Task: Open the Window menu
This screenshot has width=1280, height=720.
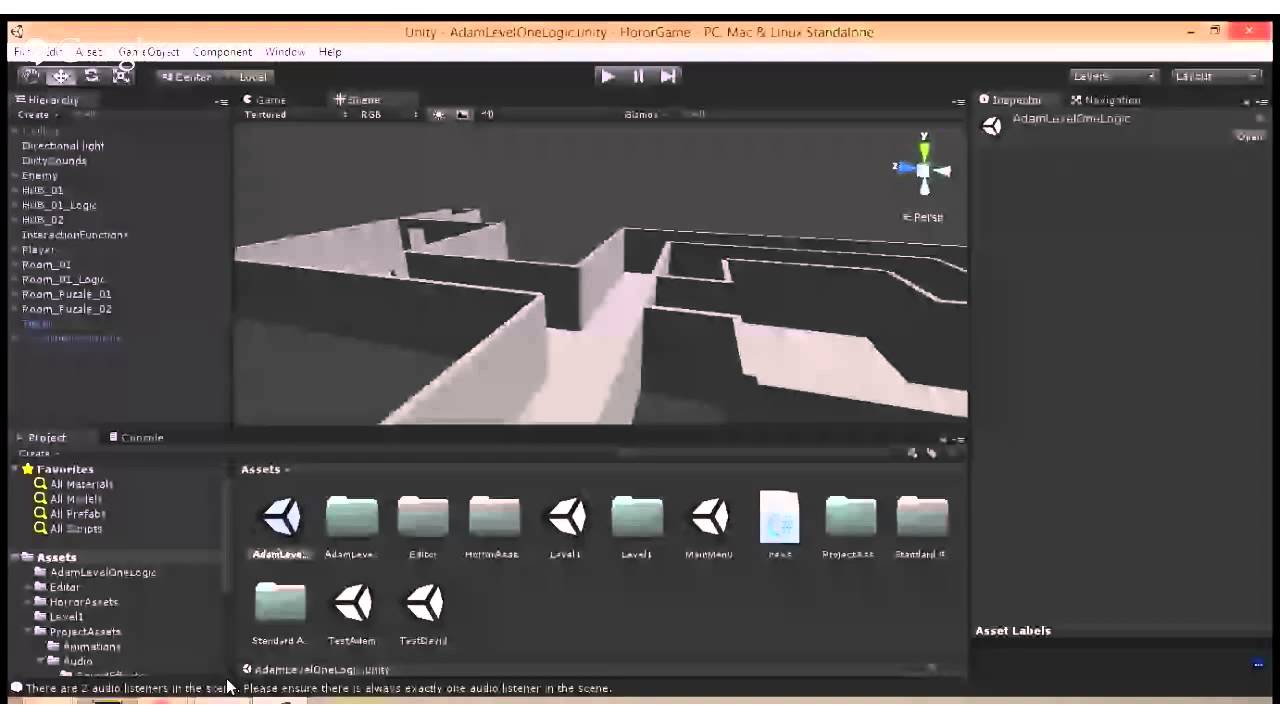Action: click(285, 52)
